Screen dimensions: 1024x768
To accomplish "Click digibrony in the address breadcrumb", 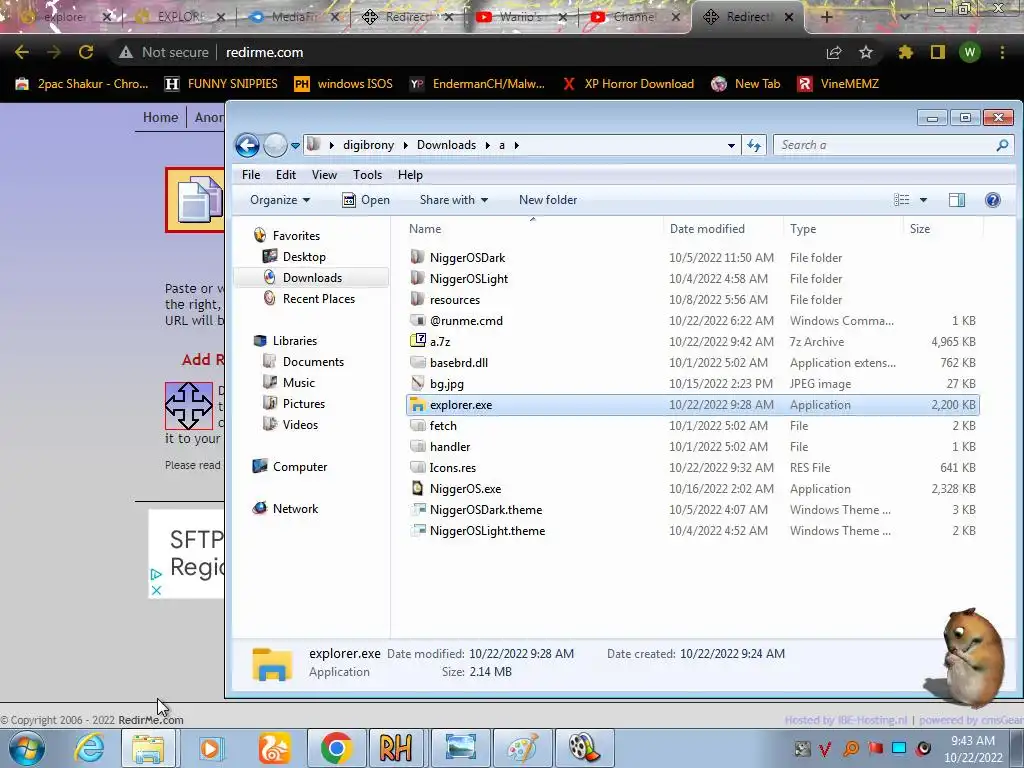I will click(x=368, y=145).
